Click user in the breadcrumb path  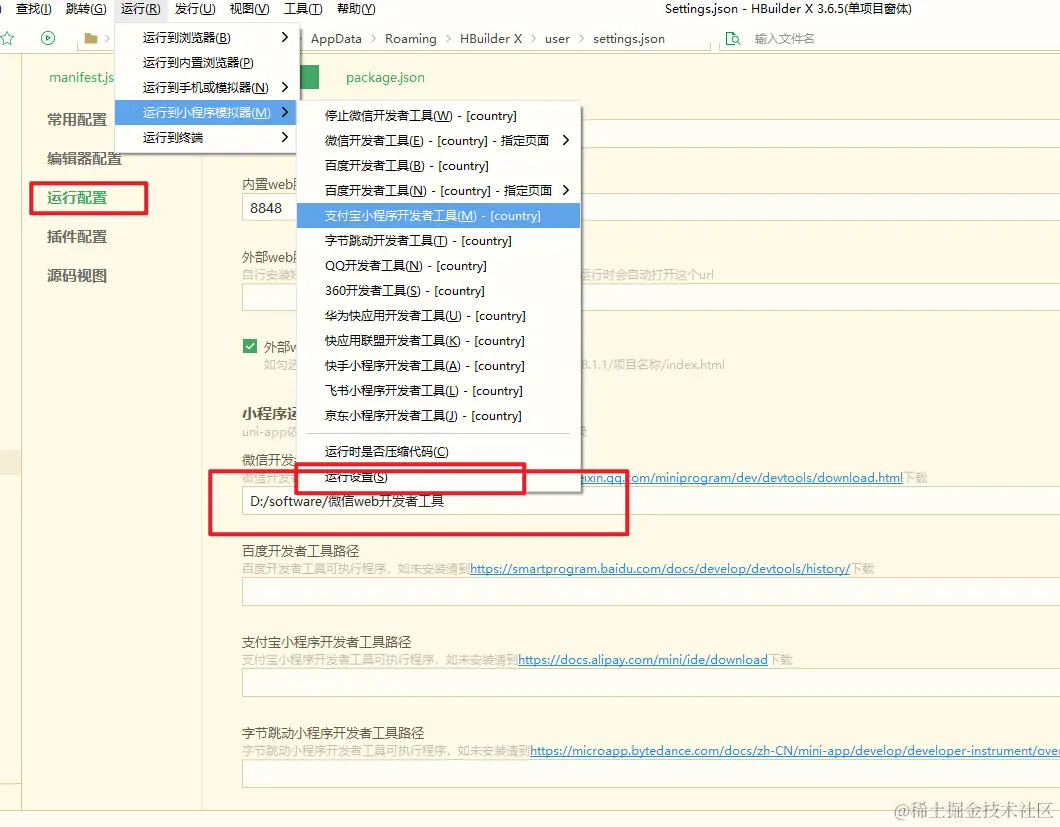557,39
